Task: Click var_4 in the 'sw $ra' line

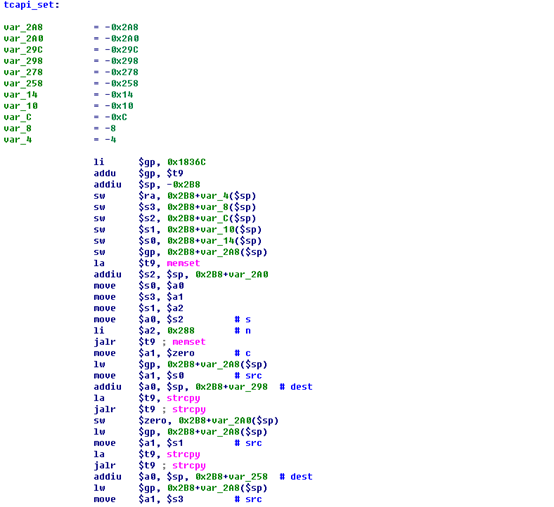Action: [214, 196]
